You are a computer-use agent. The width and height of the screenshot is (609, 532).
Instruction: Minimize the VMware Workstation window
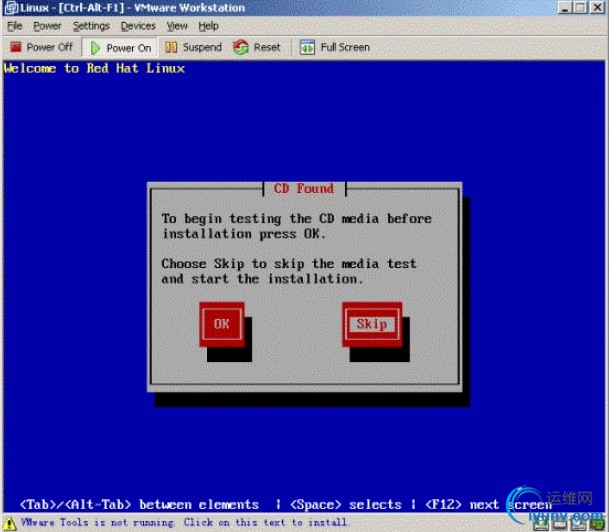(565, 7)
